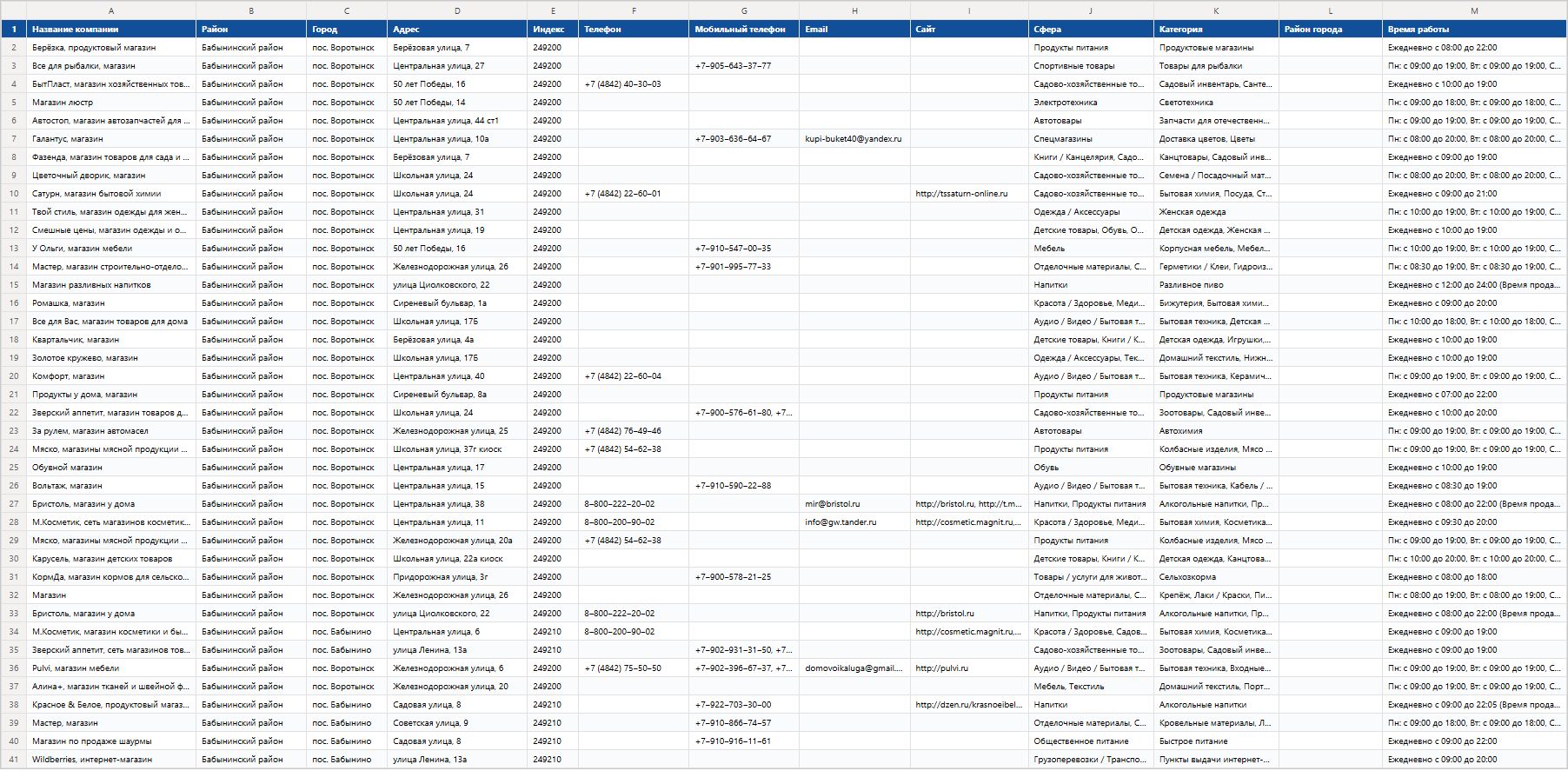Select the 'Магазин люстр' cell
Image resolution: width=1568 pixels, height=784 pixels.
coord(111,103)
